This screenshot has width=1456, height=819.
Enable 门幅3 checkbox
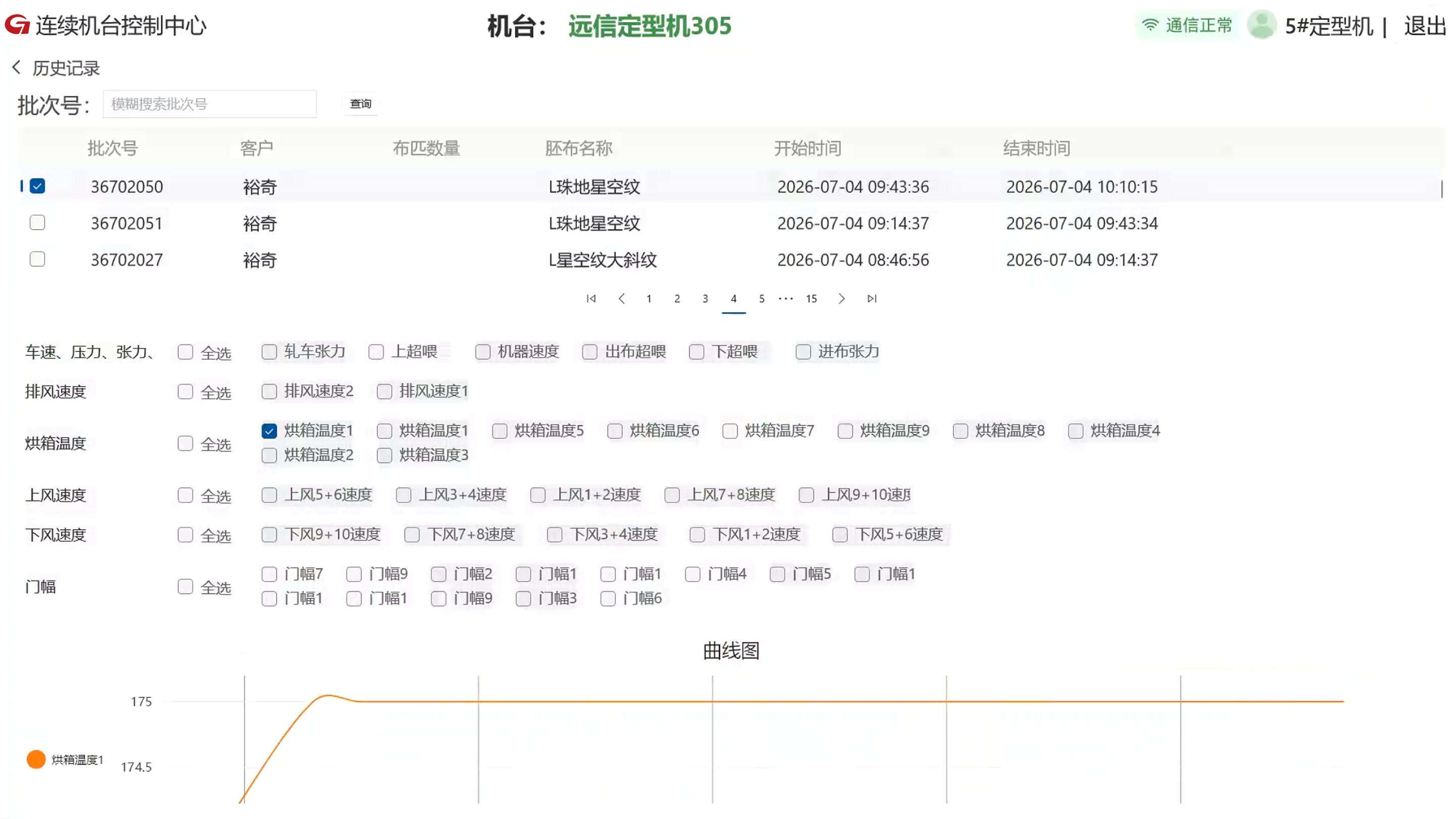(x=524, y=599)
